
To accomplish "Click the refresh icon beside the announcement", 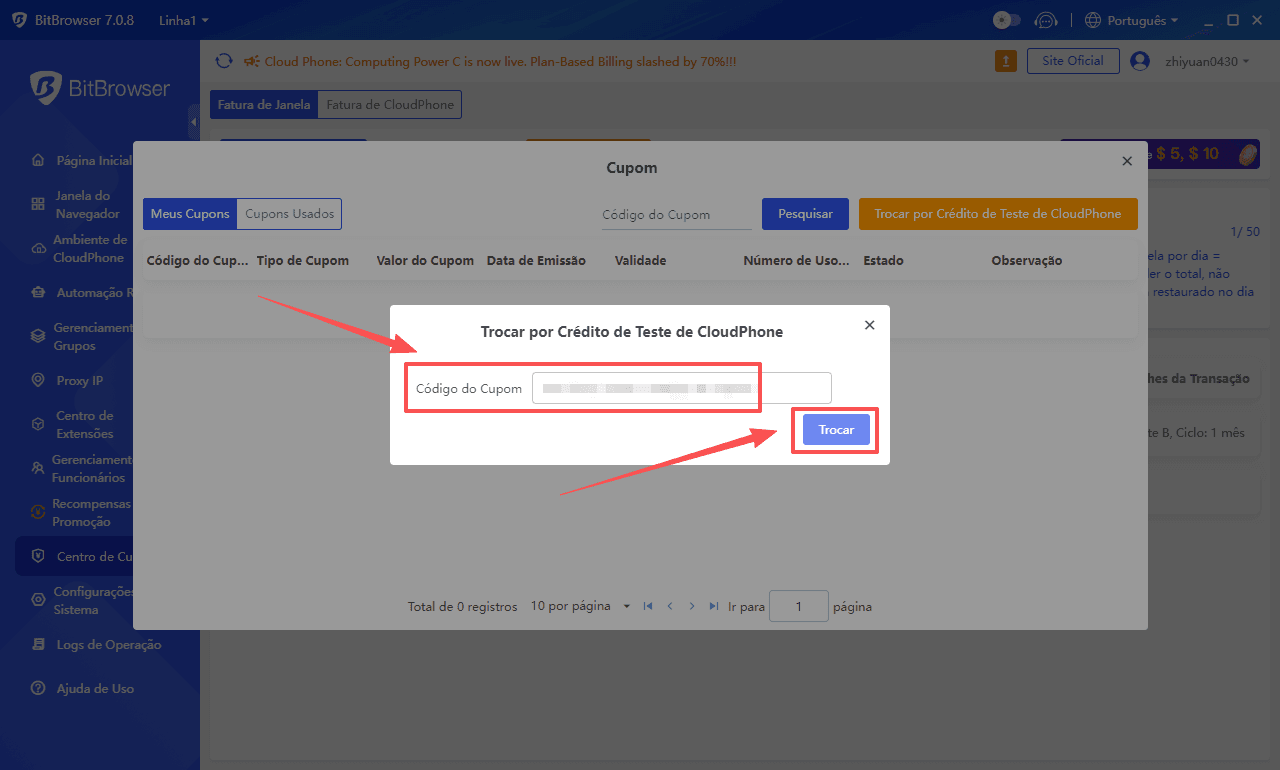I will pos(224,61).
